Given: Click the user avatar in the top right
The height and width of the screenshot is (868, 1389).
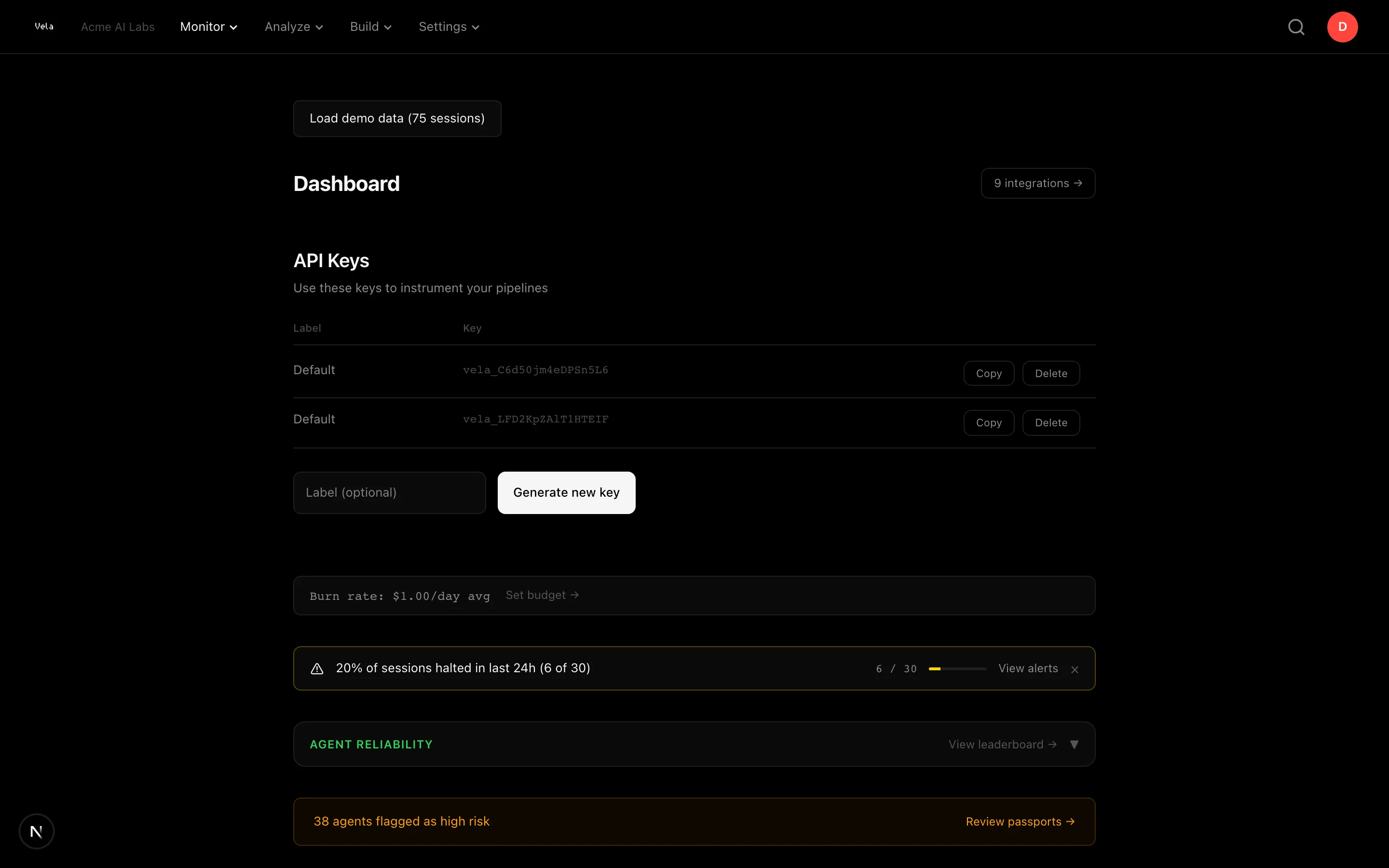Looking at the screenshot, I should pyautogui.click(x=1342, y=27).
